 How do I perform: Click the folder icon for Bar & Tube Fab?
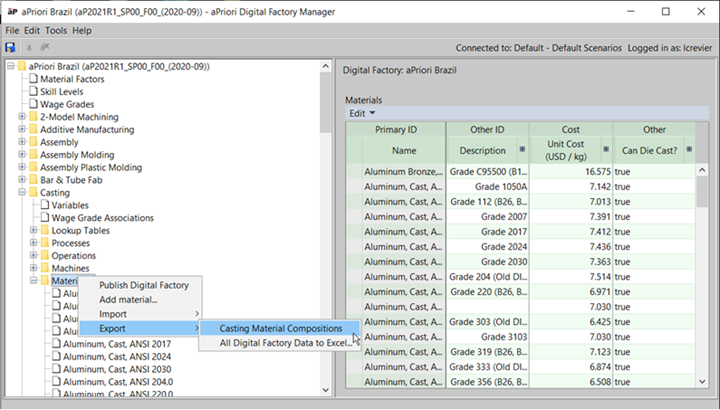coord(33,180)
